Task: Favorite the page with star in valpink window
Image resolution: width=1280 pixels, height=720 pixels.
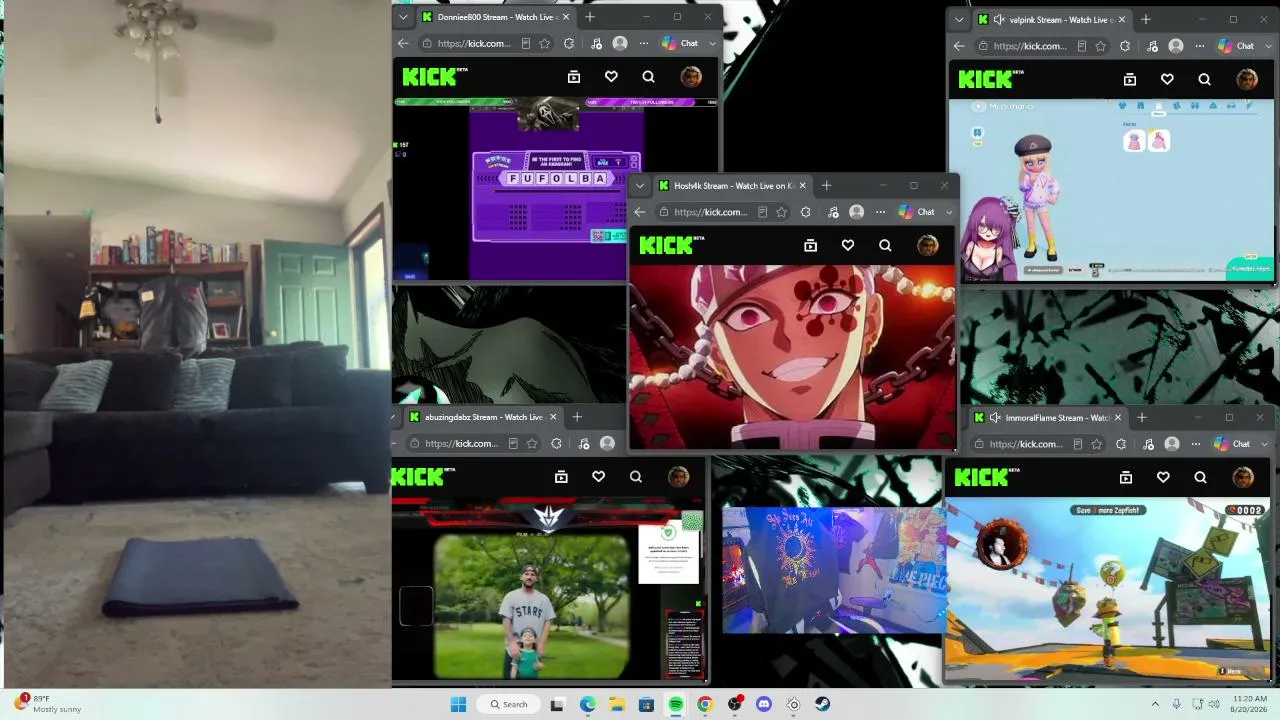Action: [x=1100, y=46]
